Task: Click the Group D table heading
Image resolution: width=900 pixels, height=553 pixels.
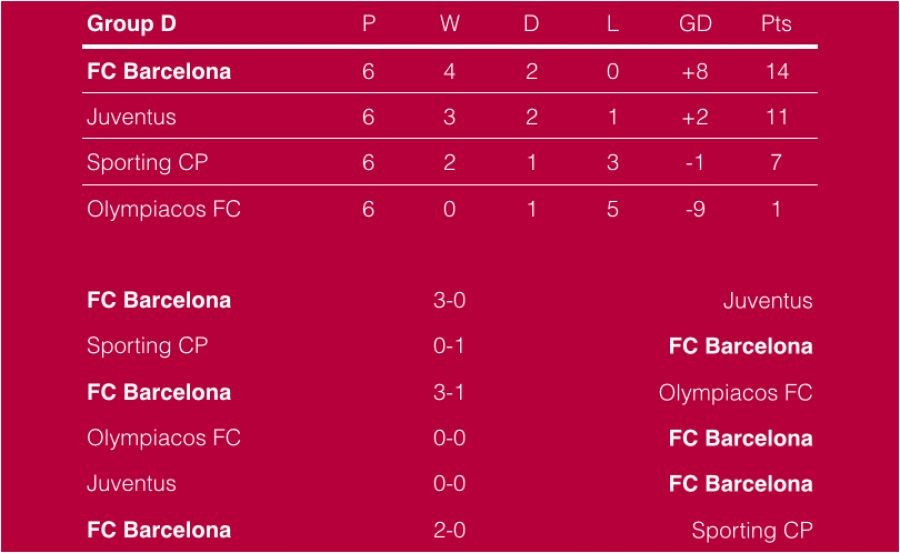Action: click(x=131, y=24)
